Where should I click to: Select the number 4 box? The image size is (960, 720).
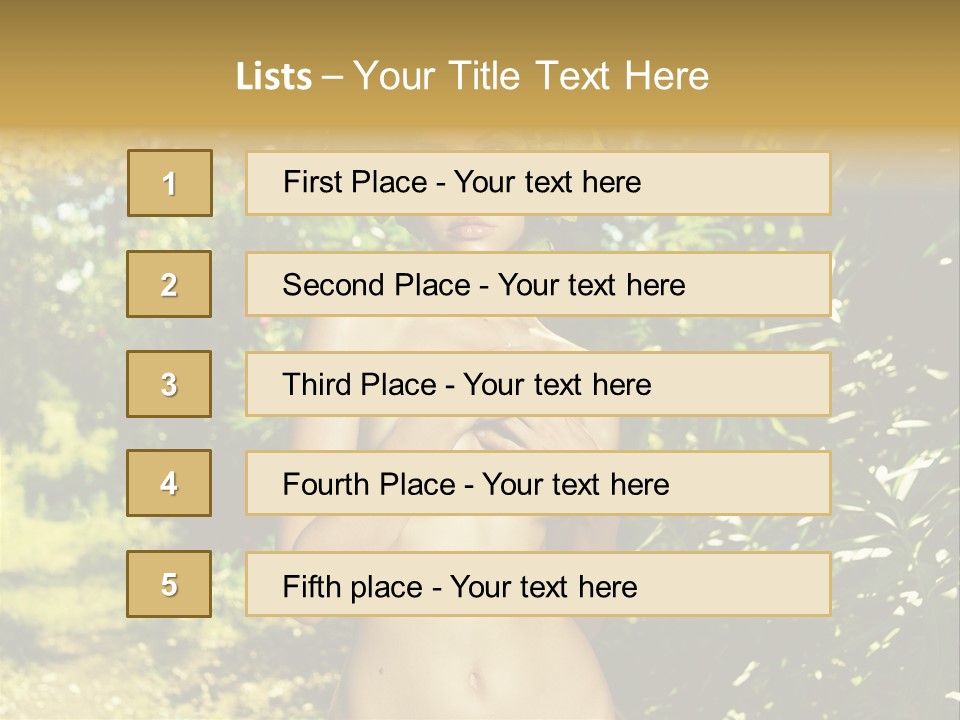[170, 483]
